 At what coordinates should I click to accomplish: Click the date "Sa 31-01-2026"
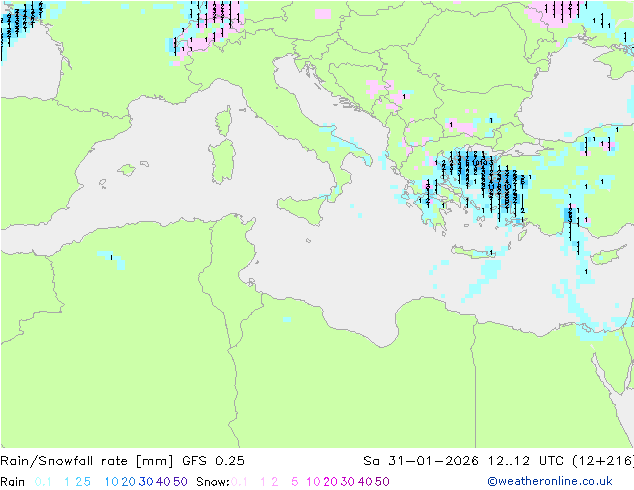tap(421, 461)
